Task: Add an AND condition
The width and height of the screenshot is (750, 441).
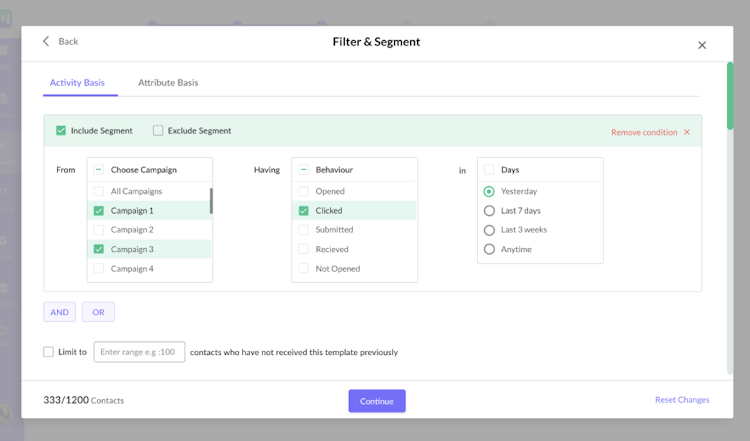Action: pyautogui.click(x=60, y=313)
